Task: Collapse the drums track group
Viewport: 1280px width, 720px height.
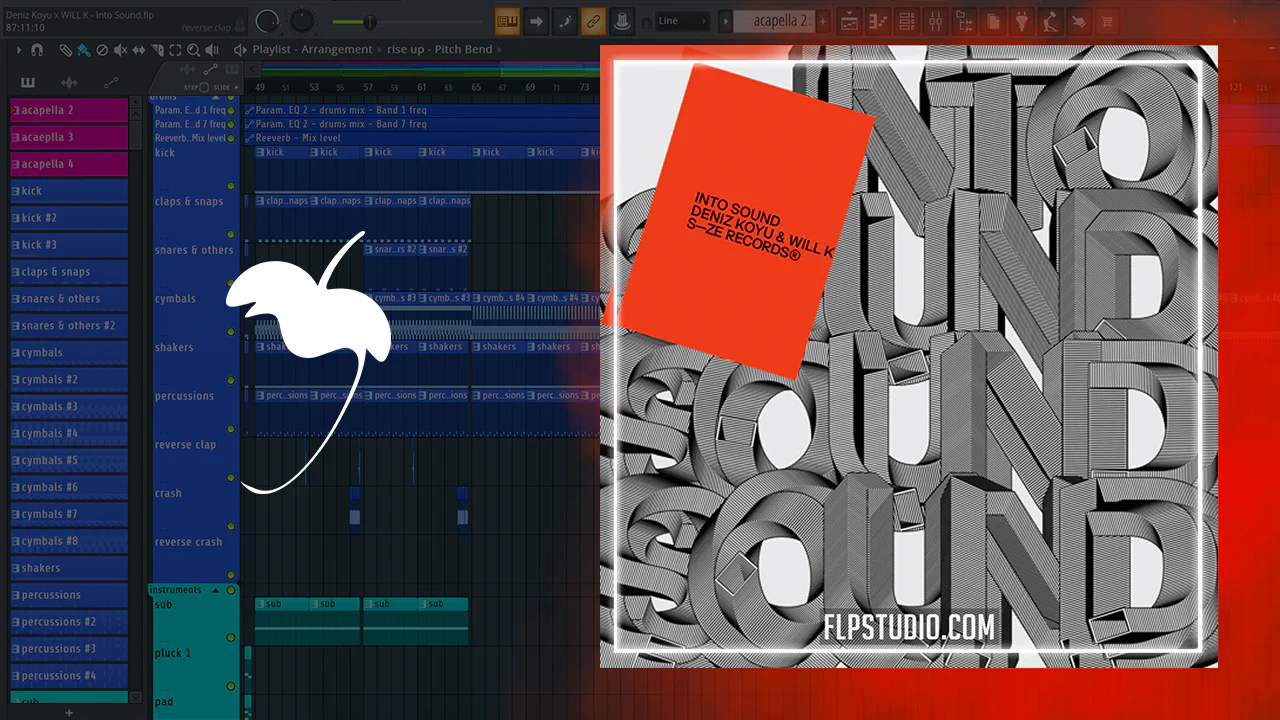Action: click(x=214, y=98)
